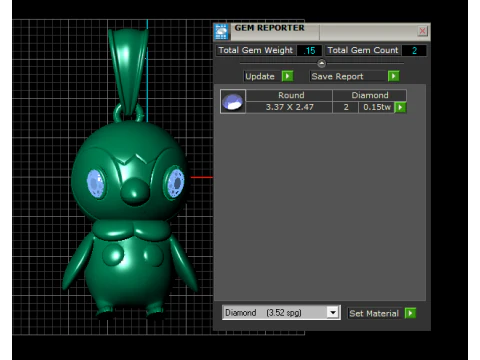480x360 pixels.
Task: Click the green arrow beside Set Material
Action: 410,313
